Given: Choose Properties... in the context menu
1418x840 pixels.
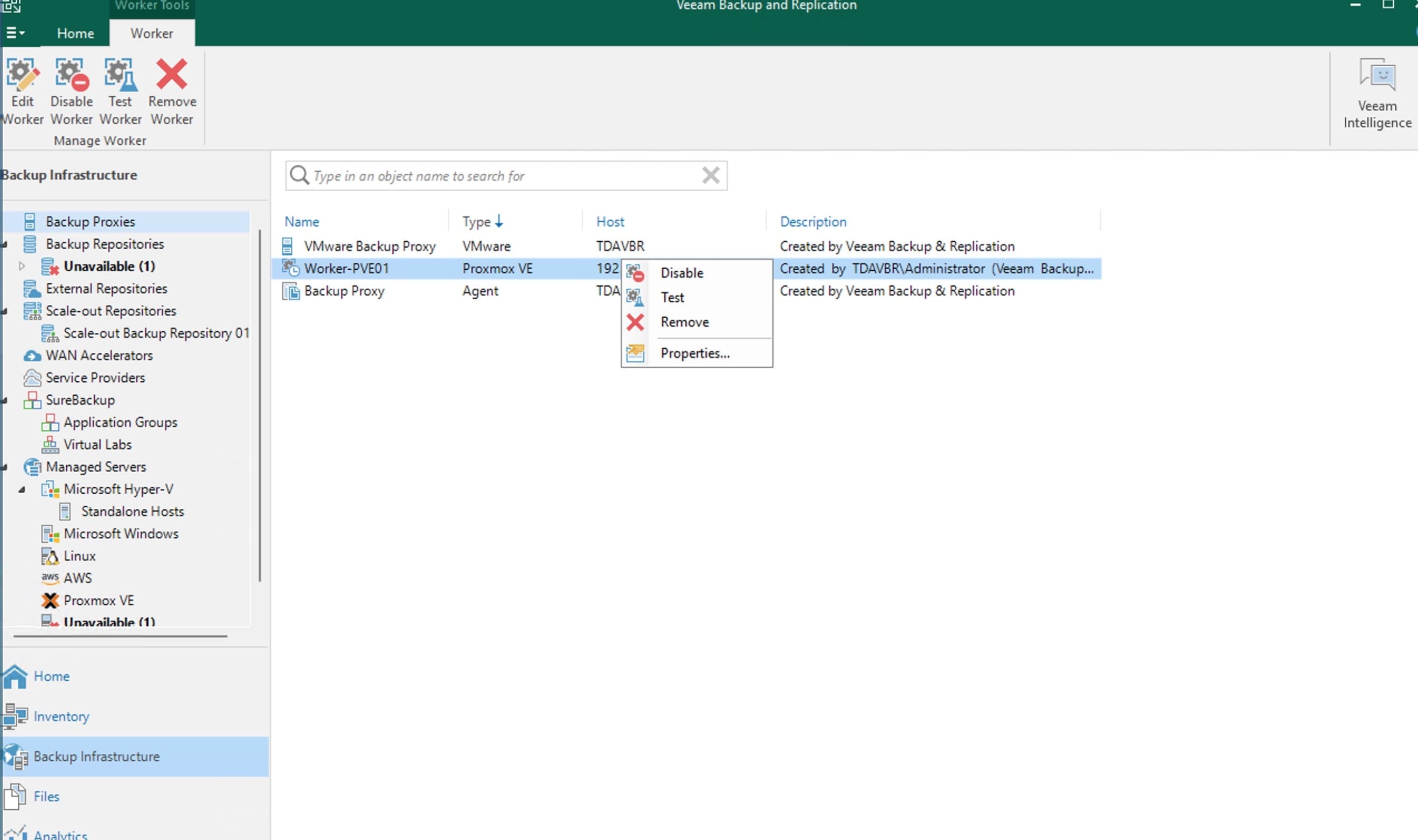Looking at the screenshot, I should pyautogui.click(x=694, y=353).
